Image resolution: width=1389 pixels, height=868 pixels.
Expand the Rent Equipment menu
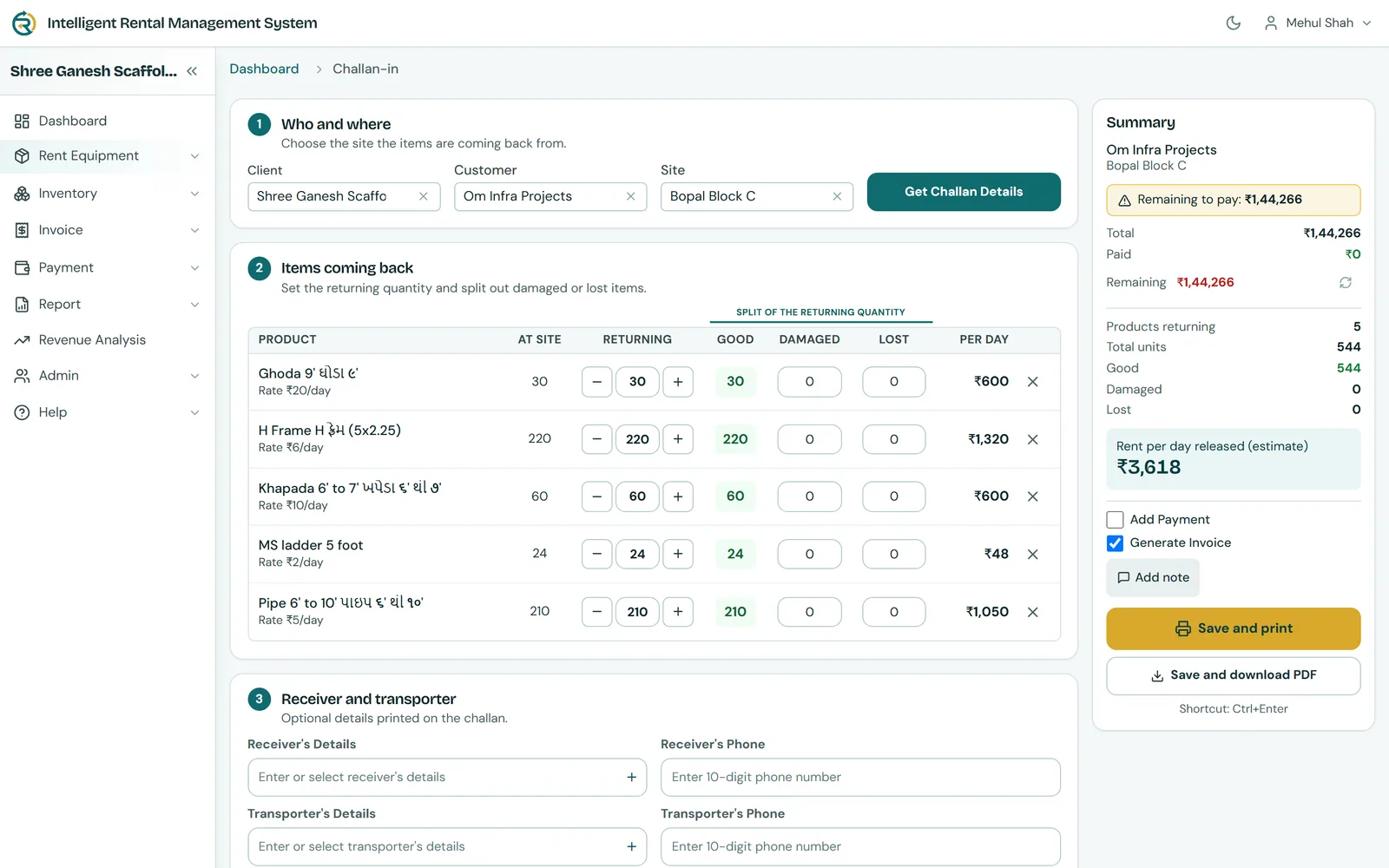point(108,156)
